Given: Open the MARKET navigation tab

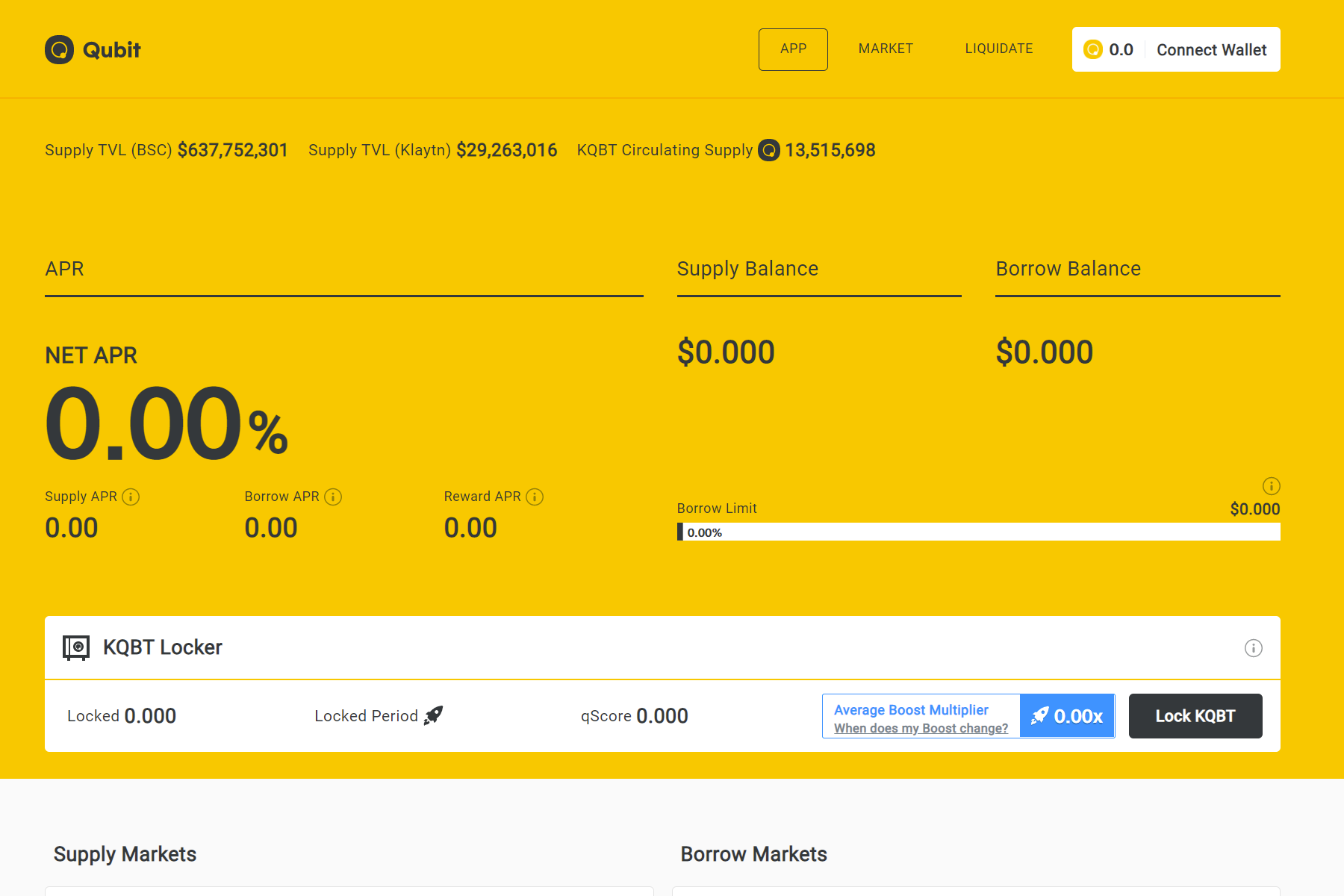Looking at the screenshot, I should 886,49.
